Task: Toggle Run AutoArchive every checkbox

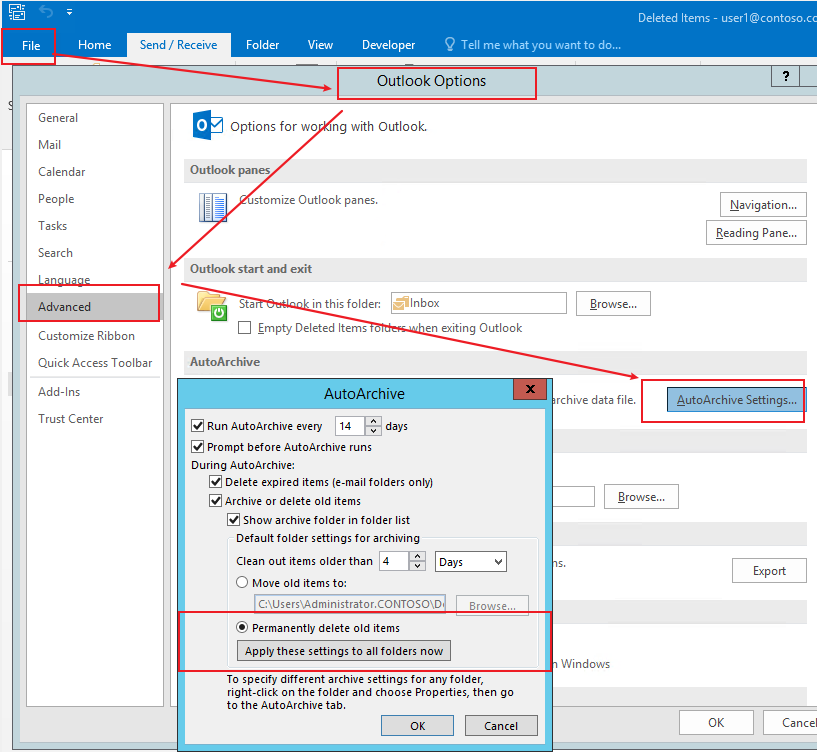Action: coord(197,426)
